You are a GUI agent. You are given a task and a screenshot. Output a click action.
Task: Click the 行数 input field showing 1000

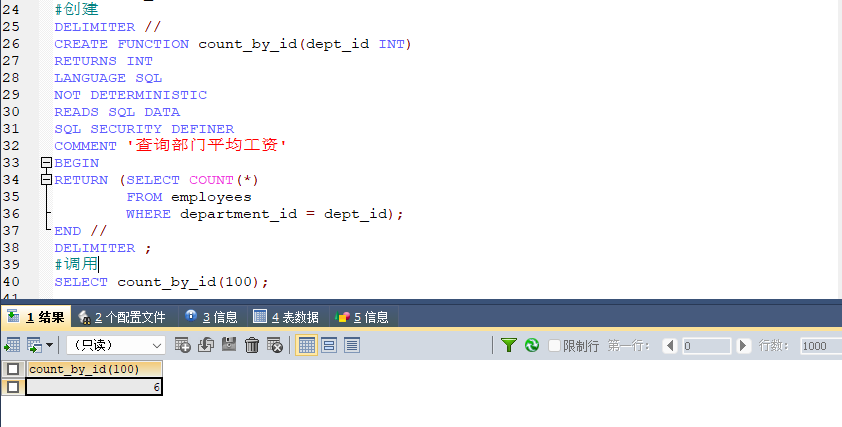821,345
